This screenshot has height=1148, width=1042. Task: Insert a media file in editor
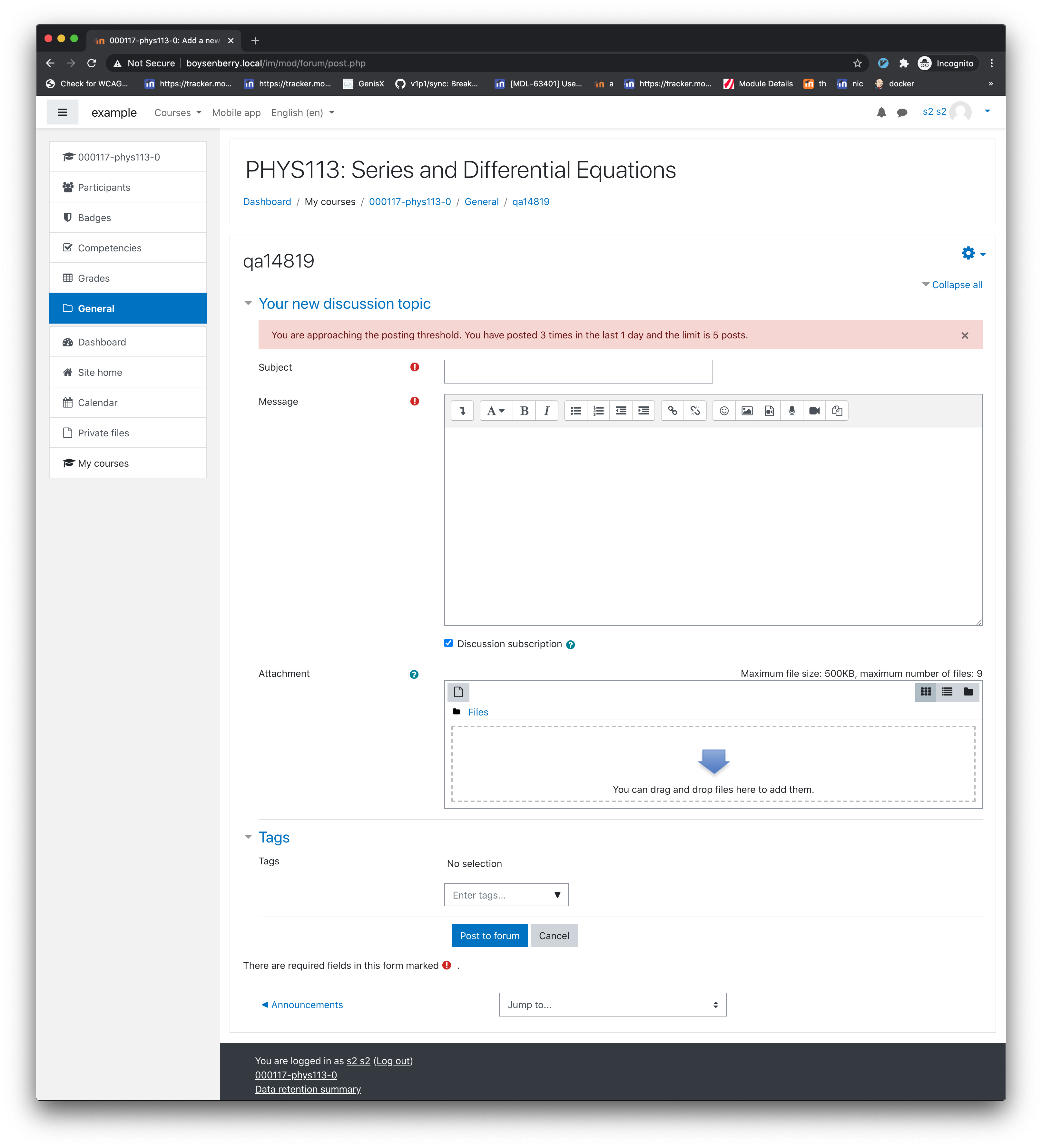coord(769,411)
